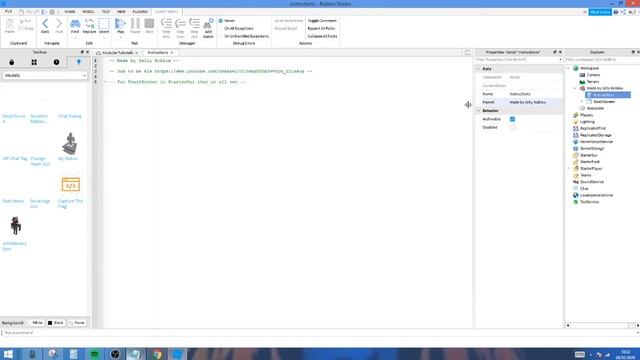640x360 pixels.
Task: Select Lighting service in Explorer
Action: (x=587, y=122)
